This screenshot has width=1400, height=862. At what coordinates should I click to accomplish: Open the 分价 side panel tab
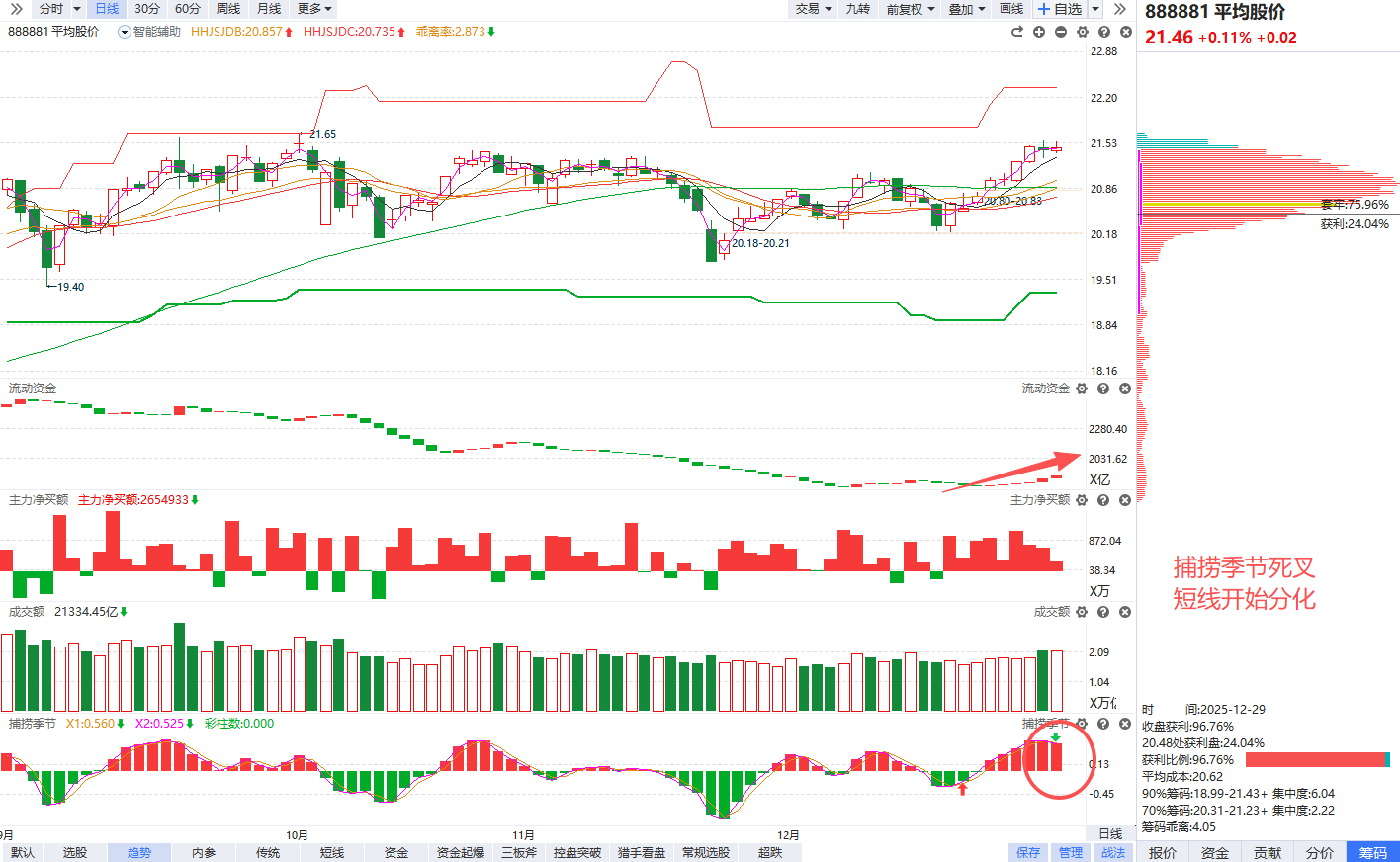[x=1320, y=852]
